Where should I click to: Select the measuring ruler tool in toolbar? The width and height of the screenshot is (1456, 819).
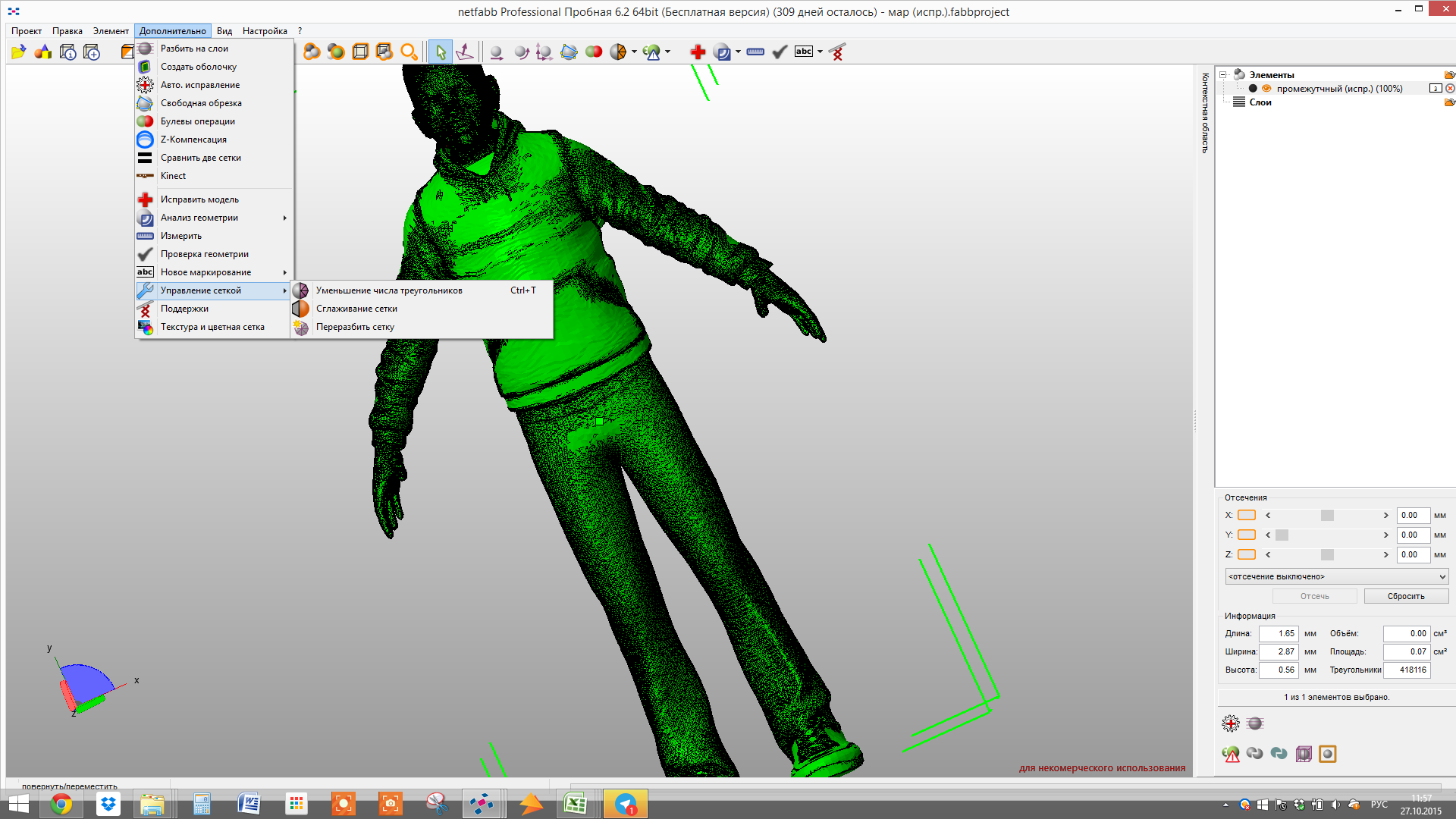755,51
